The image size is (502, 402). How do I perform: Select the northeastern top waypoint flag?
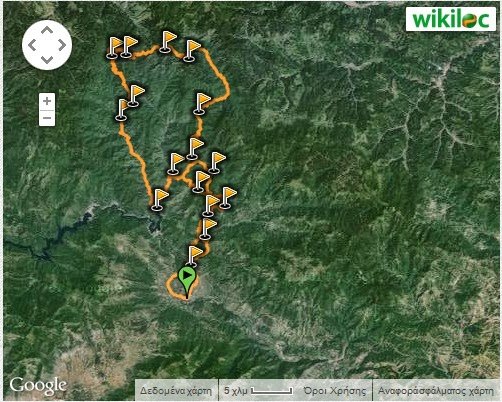click(x=191, y=51)
